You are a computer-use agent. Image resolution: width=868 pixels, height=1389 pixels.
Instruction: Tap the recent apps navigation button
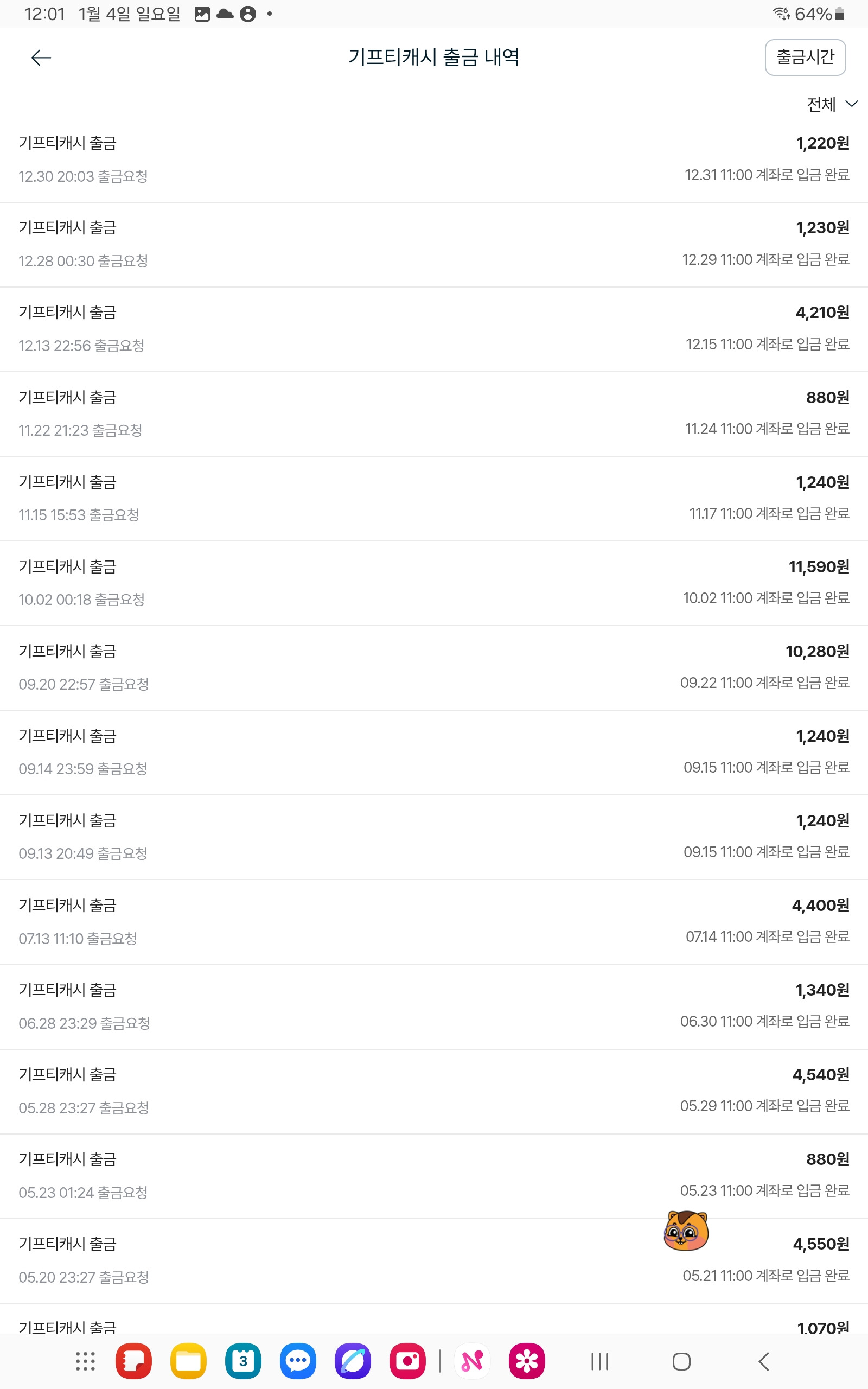tap(599, 1361)
